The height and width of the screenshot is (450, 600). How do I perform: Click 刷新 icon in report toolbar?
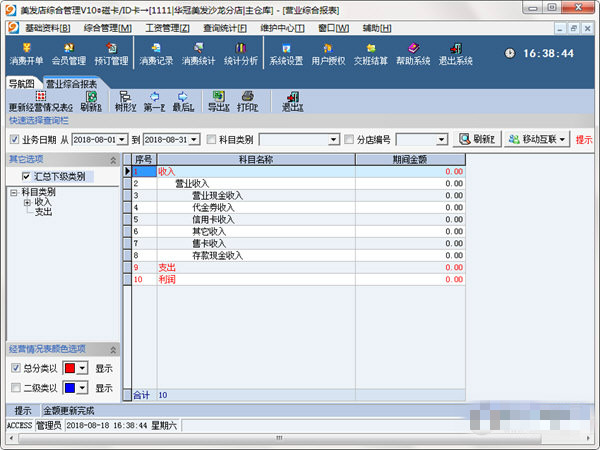click(91, 102)
